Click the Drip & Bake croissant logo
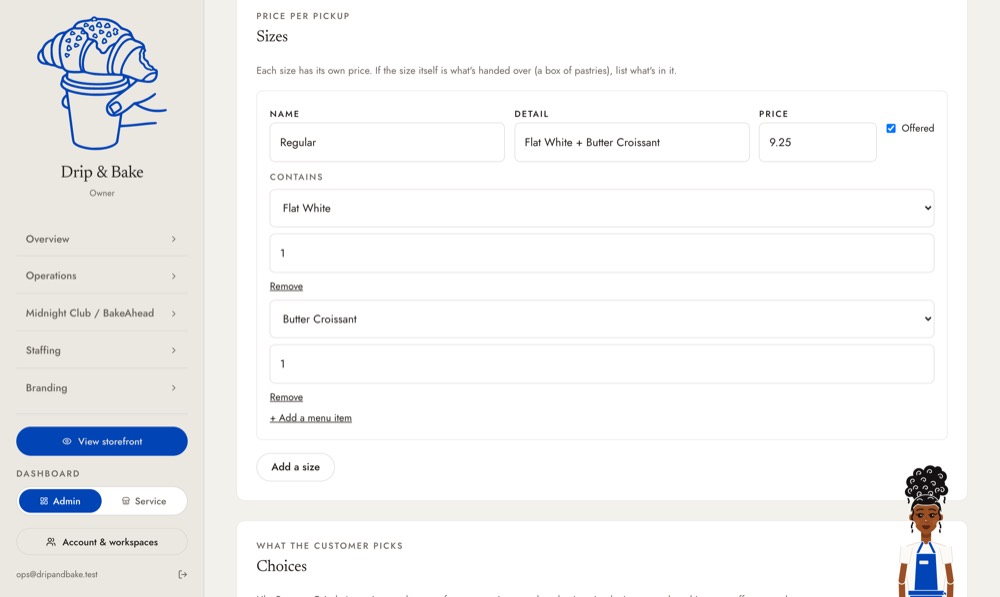This screenshot has width=1000, height=597. (102, 84)
